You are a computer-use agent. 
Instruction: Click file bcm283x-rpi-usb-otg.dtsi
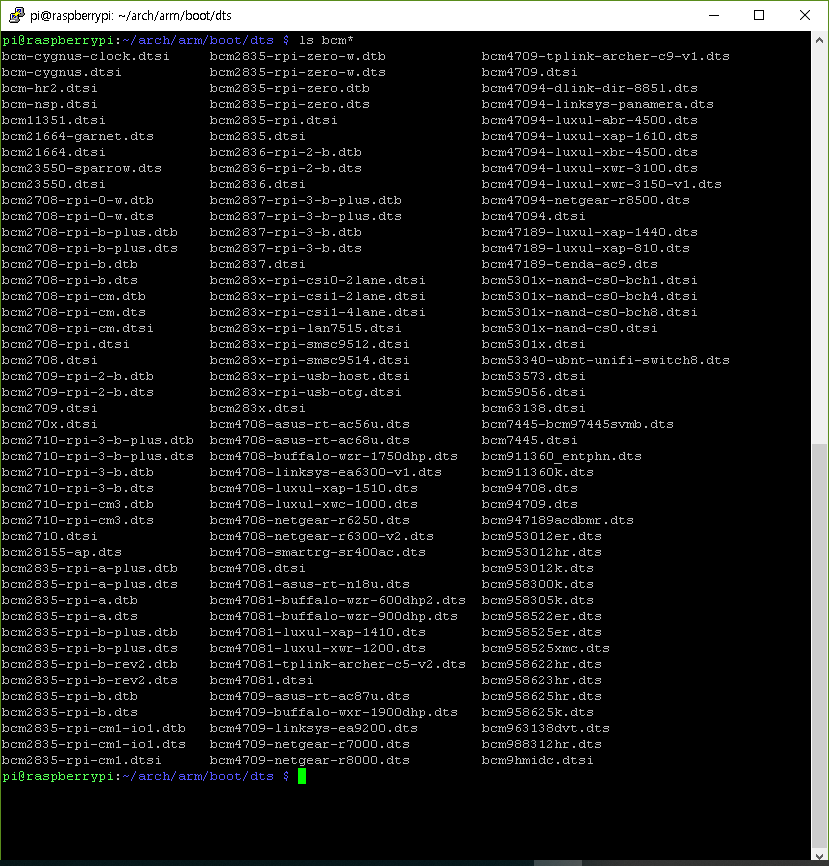[306, 393]
